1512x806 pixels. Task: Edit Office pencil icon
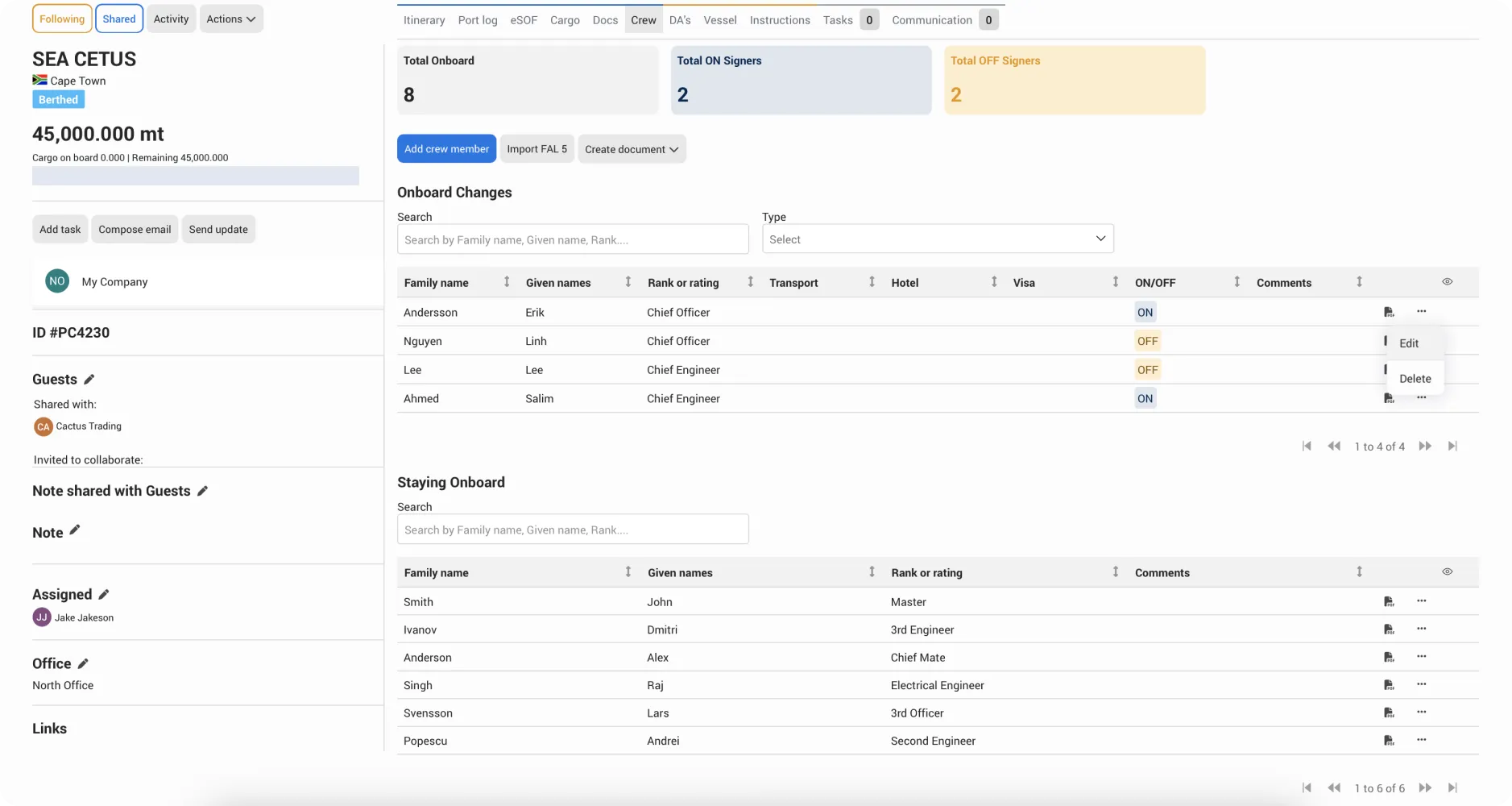82,663
